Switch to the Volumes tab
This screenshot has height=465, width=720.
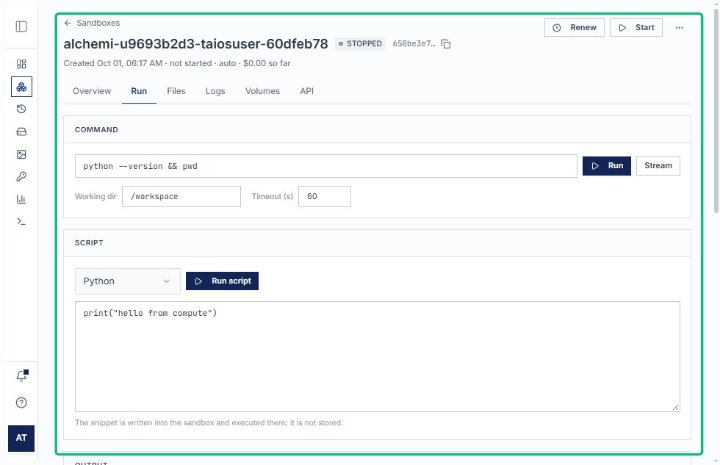(x=262, y=91)
